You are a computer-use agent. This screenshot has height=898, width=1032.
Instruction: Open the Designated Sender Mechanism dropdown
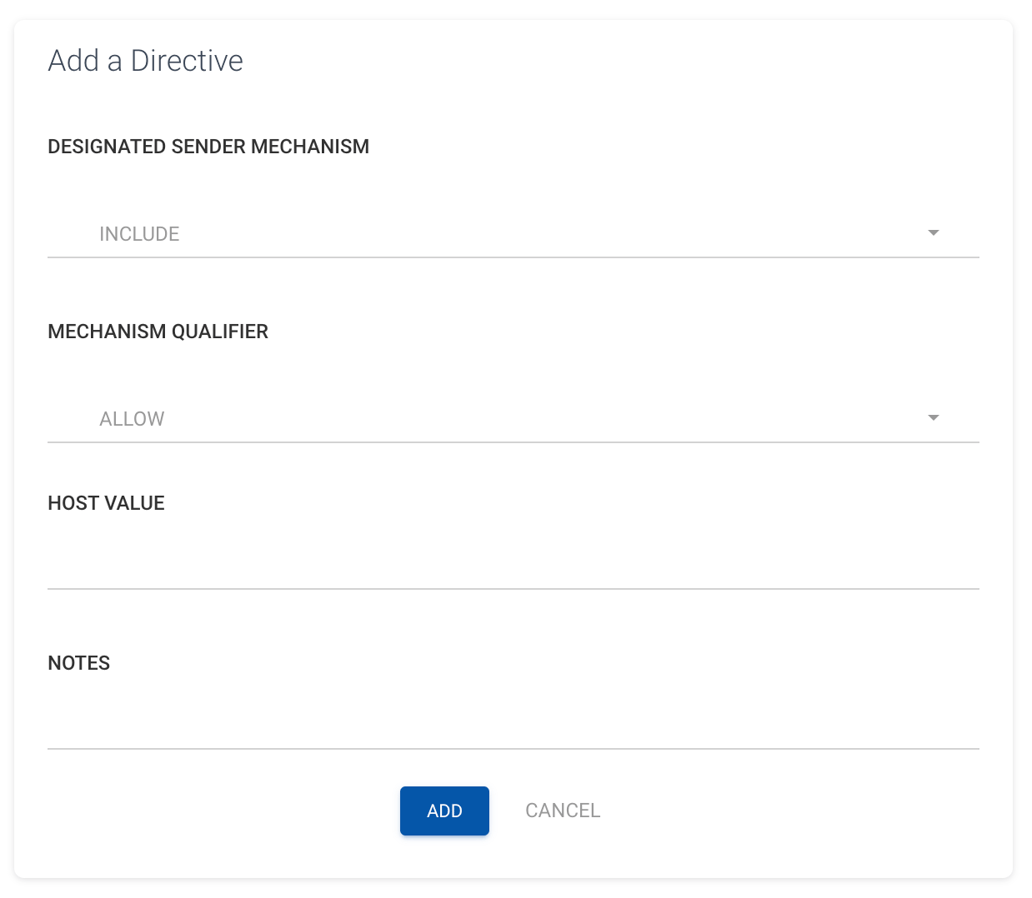[x=513, y=233]
